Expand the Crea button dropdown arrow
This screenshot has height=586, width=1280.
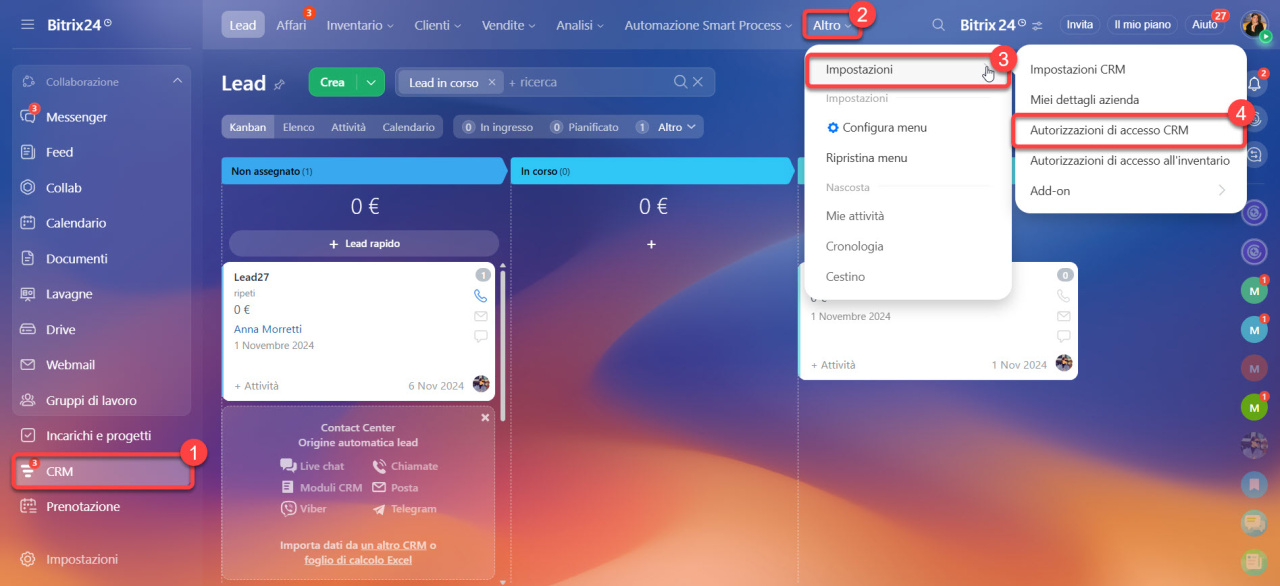click(371, 82)
